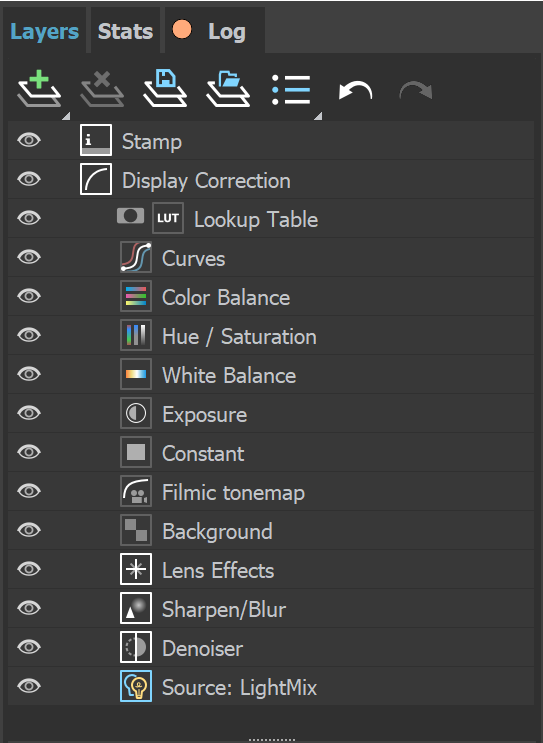This screenshot has height=743, width=543.
Task: Select the Curves layer name
Action: coord(194,259)
